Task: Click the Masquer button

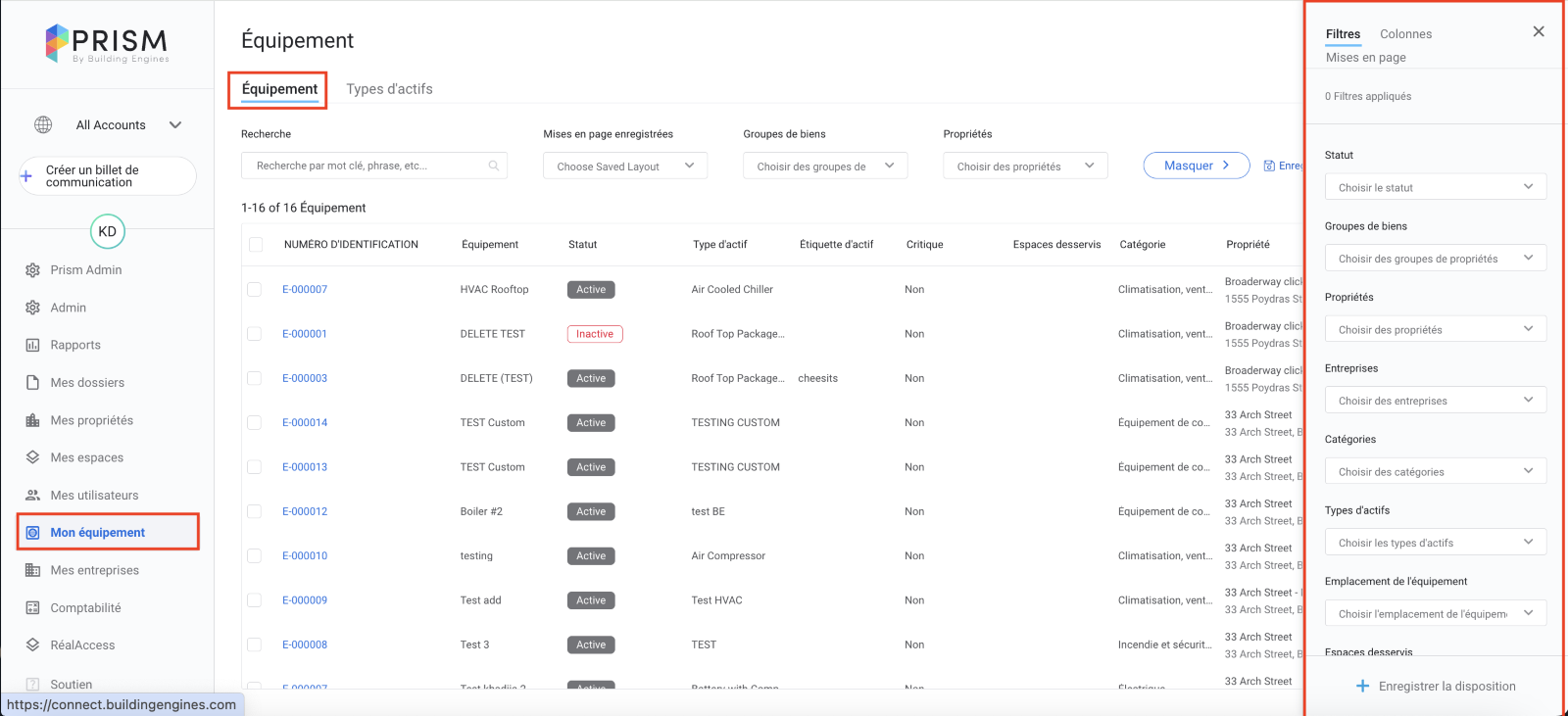Action: tap(1196, 166)
